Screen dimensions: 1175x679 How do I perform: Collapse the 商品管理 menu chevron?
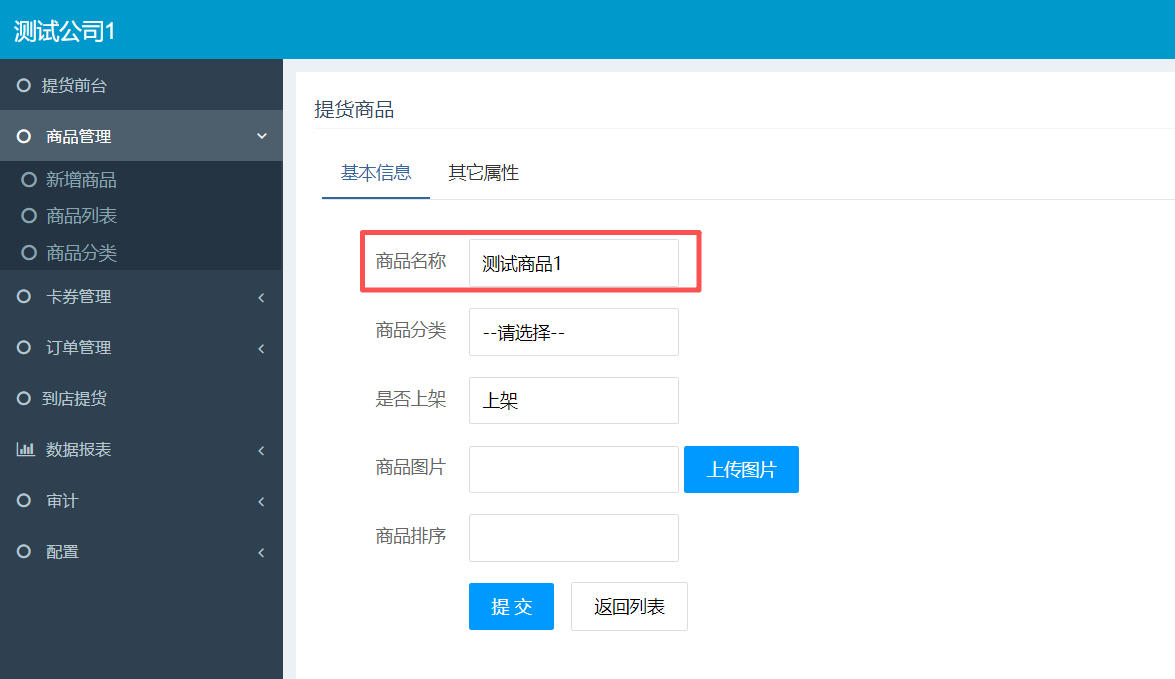(x=262, y=137)
